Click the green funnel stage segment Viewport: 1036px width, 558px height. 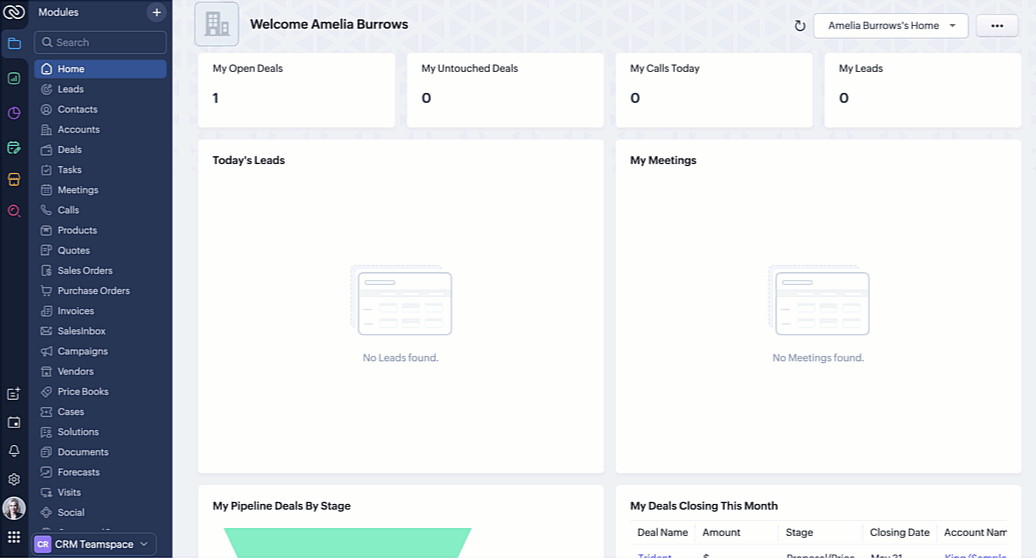tap(348, 543)
